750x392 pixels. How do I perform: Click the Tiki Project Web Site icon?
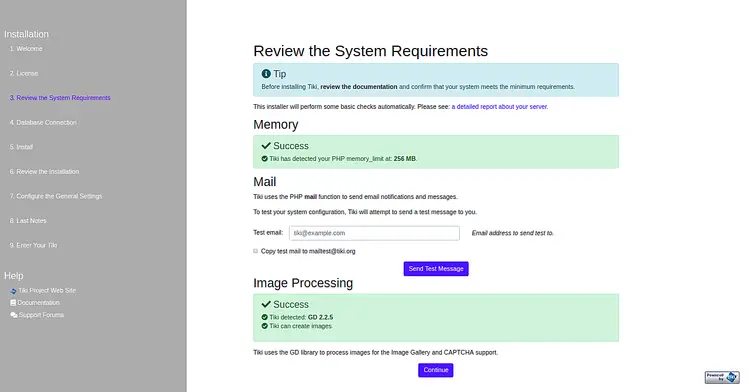coord(13,291)
